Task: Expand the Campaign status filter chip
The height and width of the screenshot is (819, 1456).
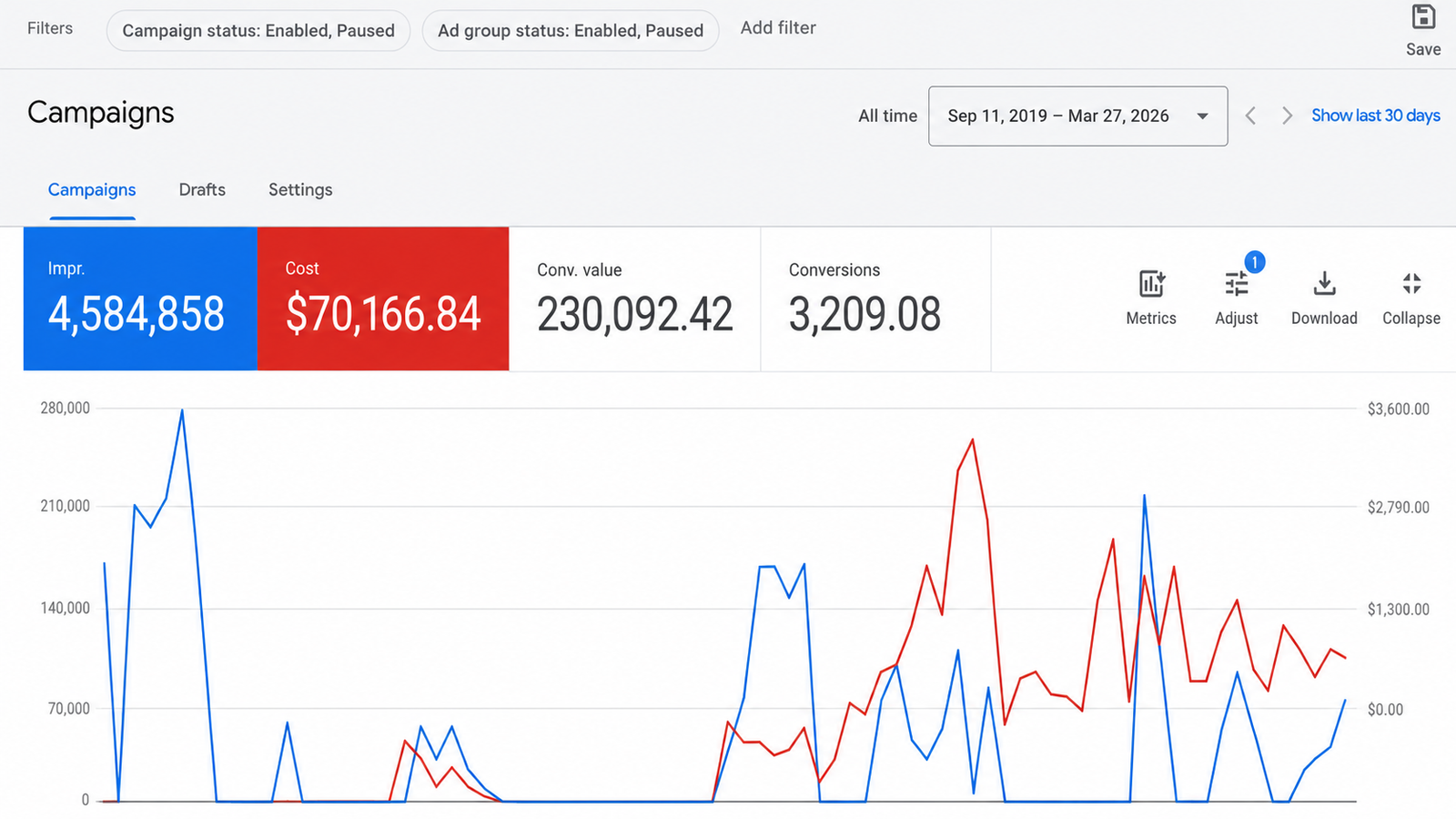Action: pos(258,30)
